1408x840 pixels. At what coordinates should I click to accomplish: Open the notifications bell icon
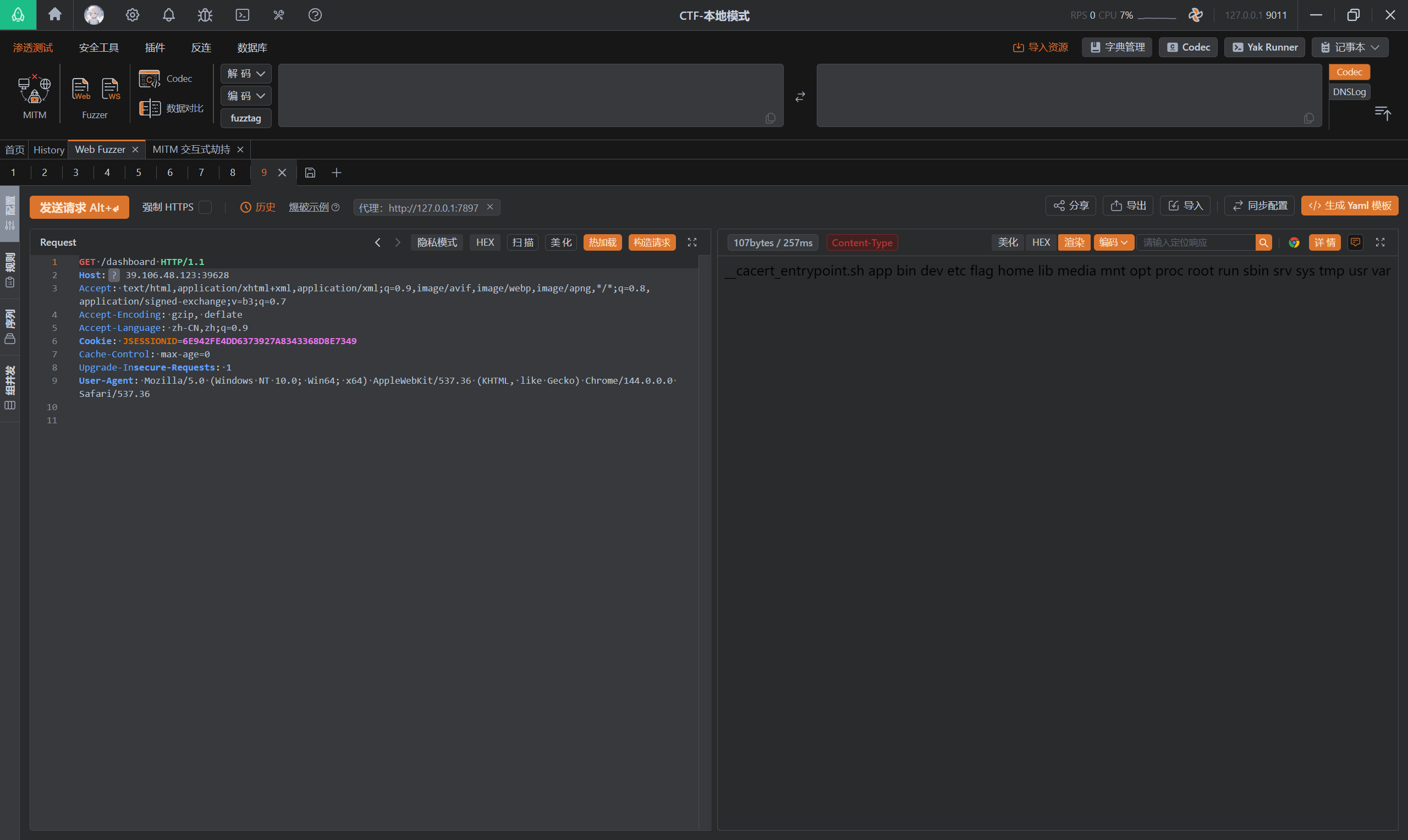[169, 15]
